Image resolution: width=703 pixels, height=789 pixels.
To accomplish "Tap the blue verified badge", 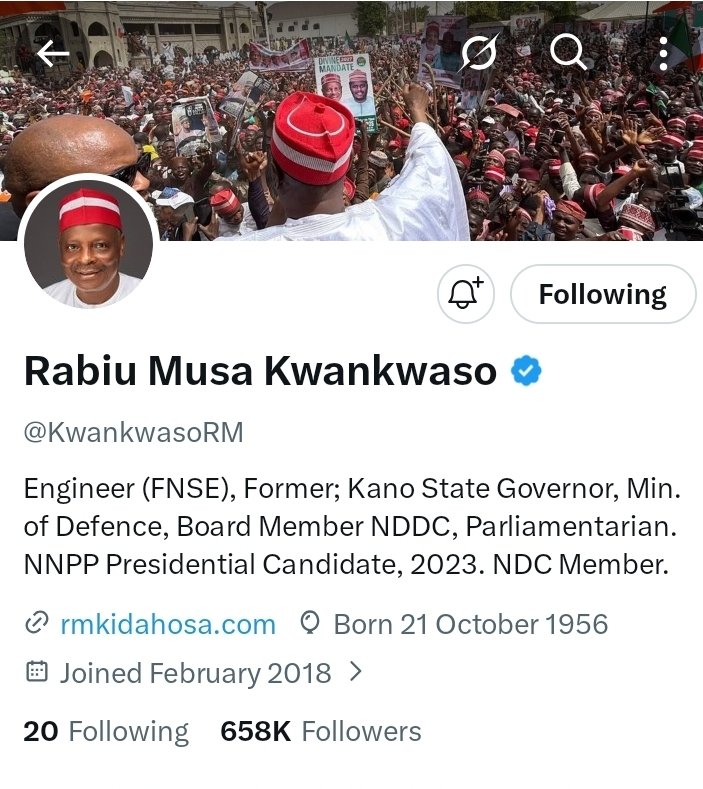I will (526, 371).
